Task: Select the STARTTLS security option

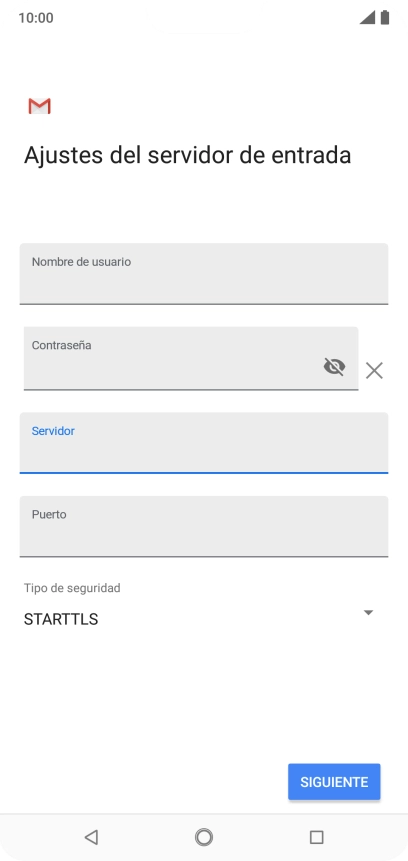Action: [x=61, y=619]
